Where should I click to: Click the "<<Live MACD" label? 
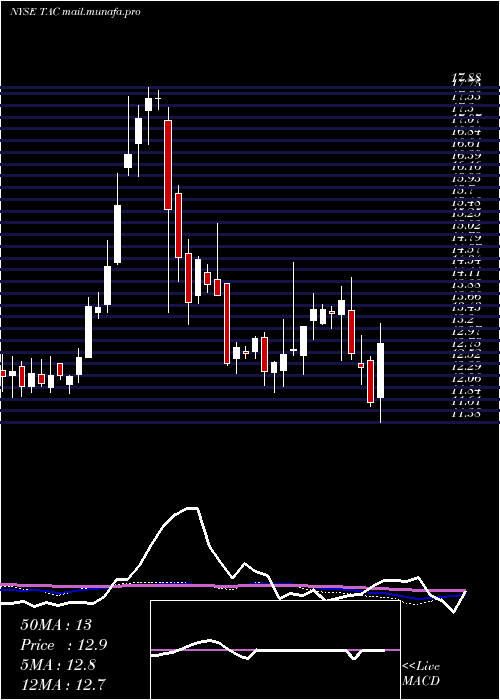[421, 673]
